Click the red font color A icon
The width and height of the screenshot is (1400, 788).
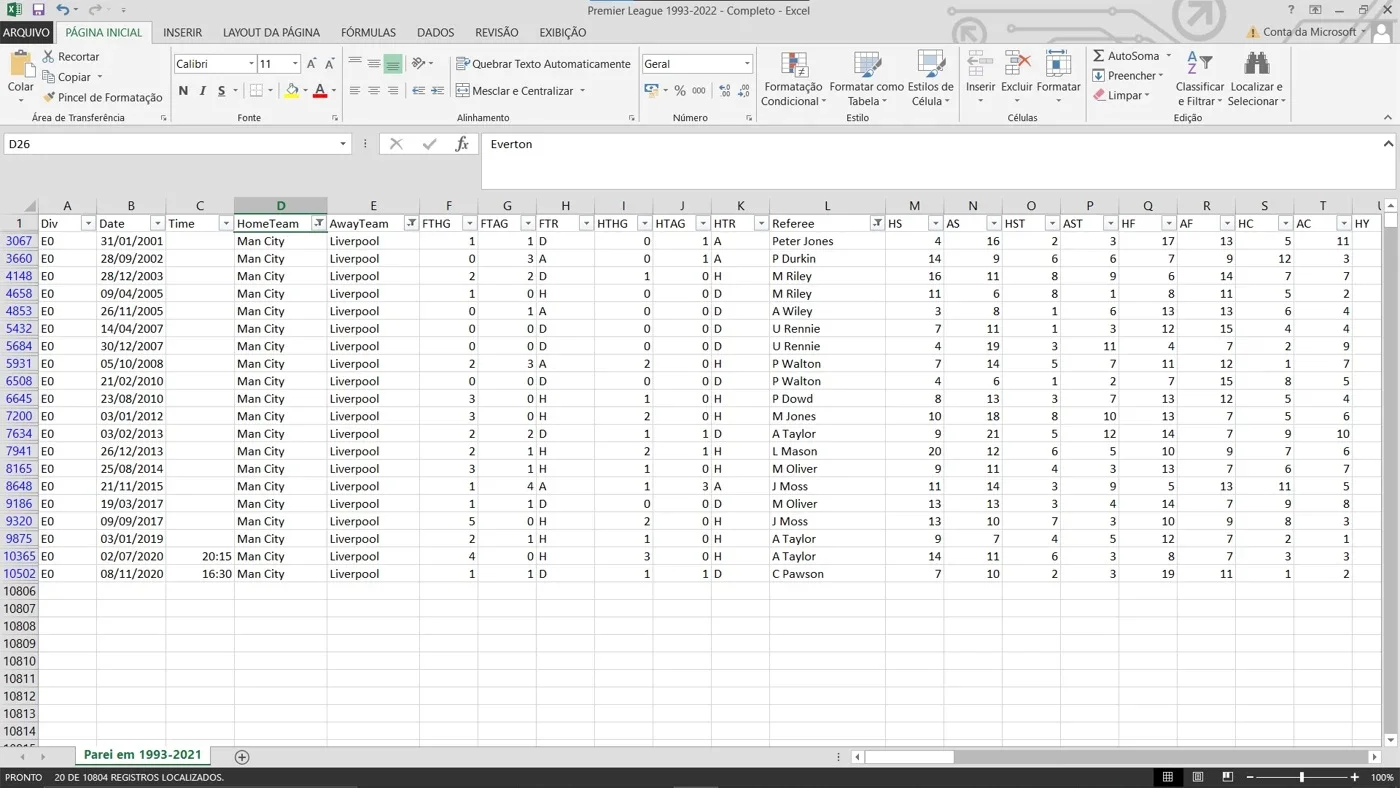[x=320, y=91]
